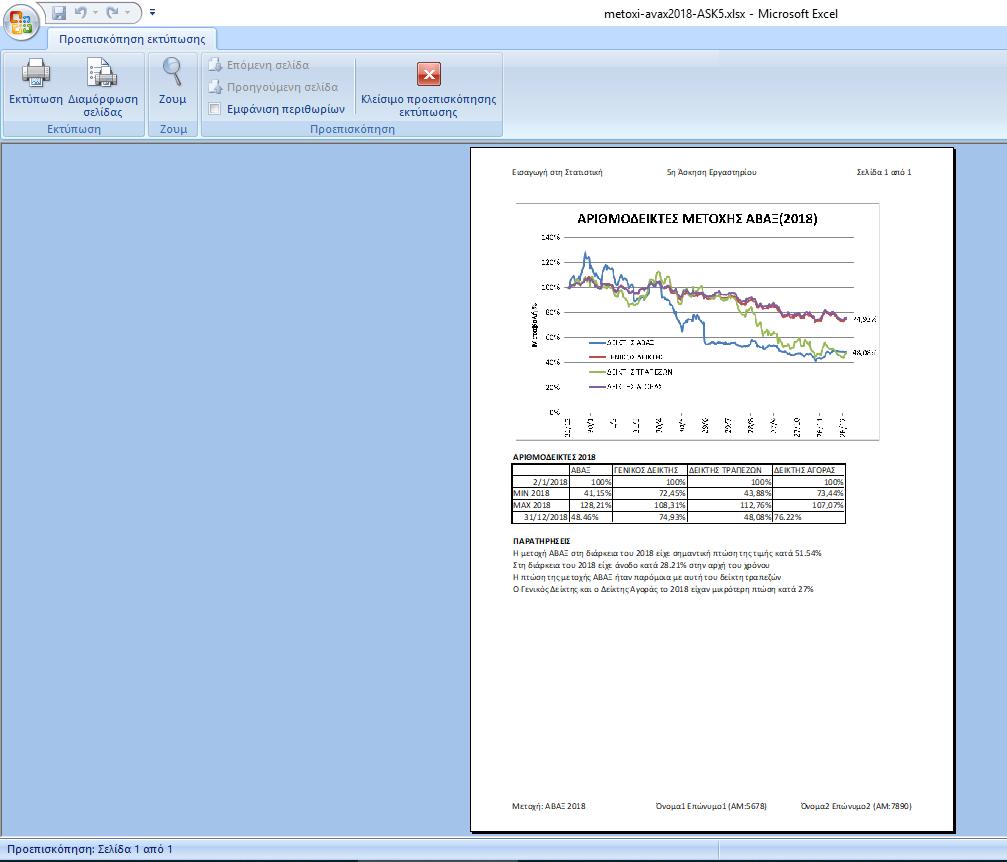Viewport: 1007px width, 862px height.
Task: Open the Redo history dropdown arrow
Action: click(127, 12)
